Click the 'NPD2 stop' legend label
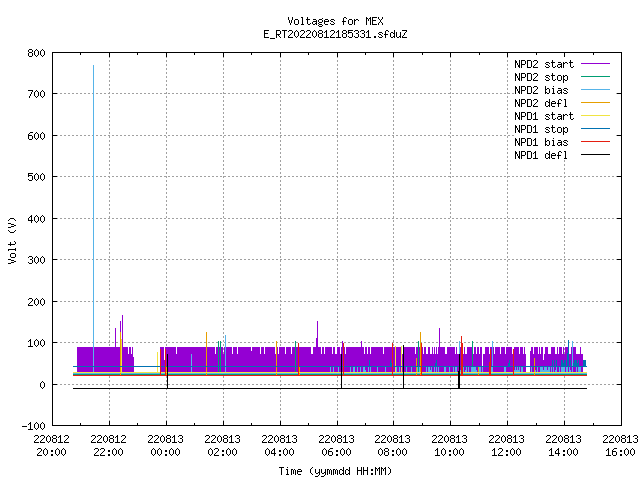The height and width of the screenshot is (480, 640). (x=541, y=77)
